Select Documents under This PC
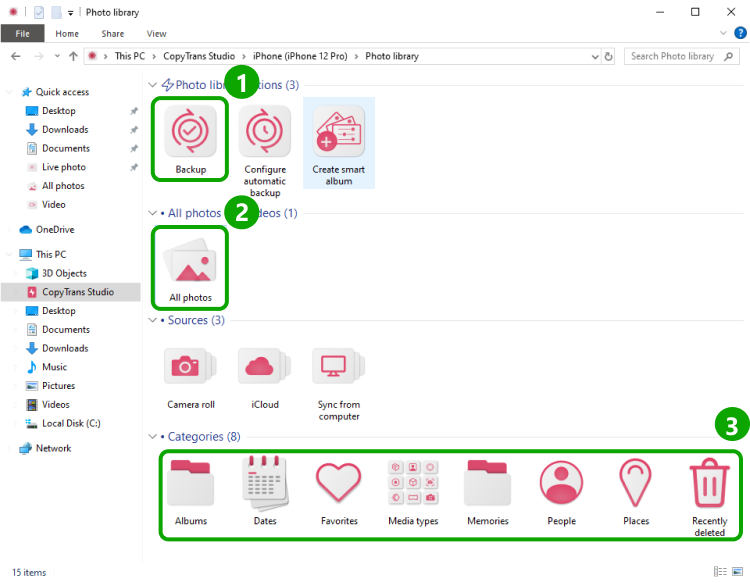The image size is (750, 583). click(66, 330)
